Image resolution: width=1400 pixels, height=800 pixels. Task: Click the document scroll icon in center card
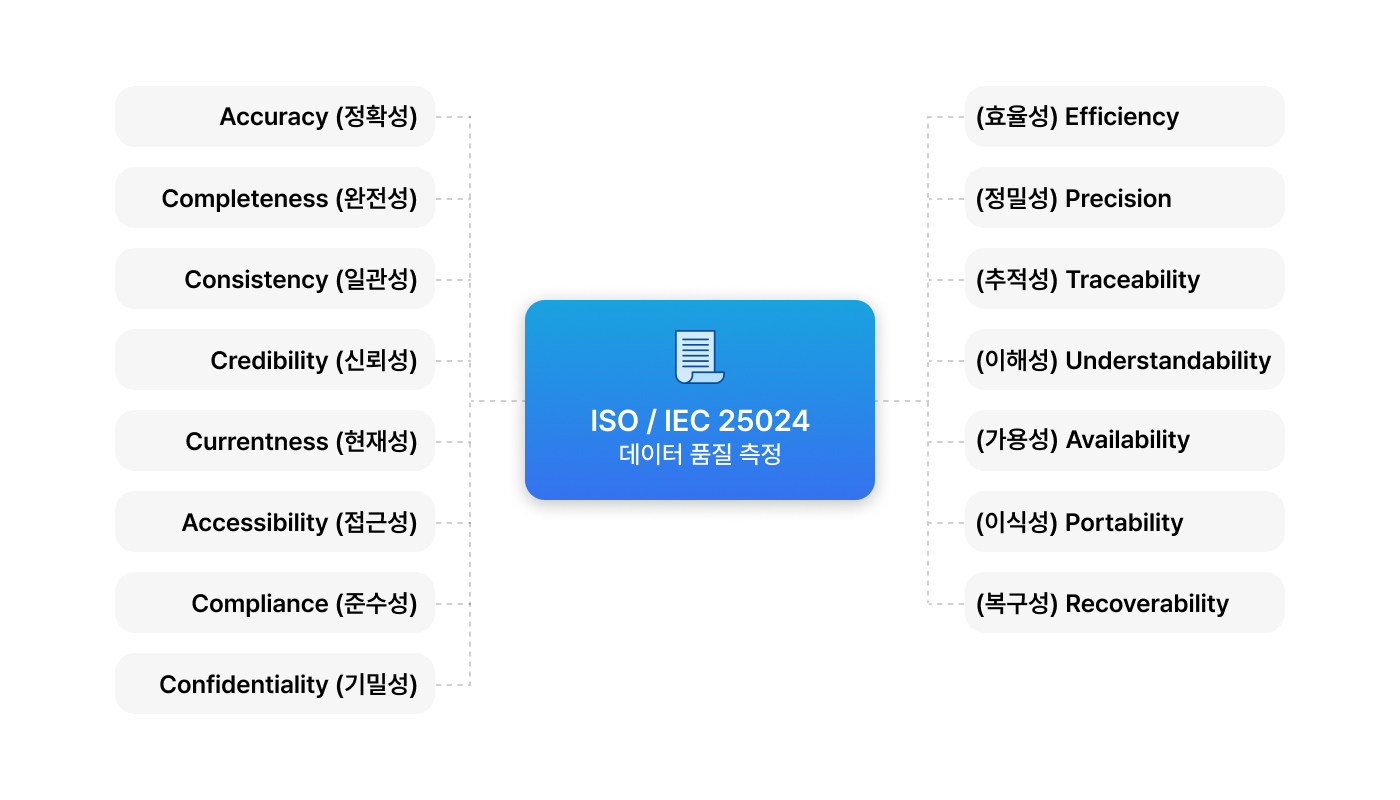click(x=700, y=357)
